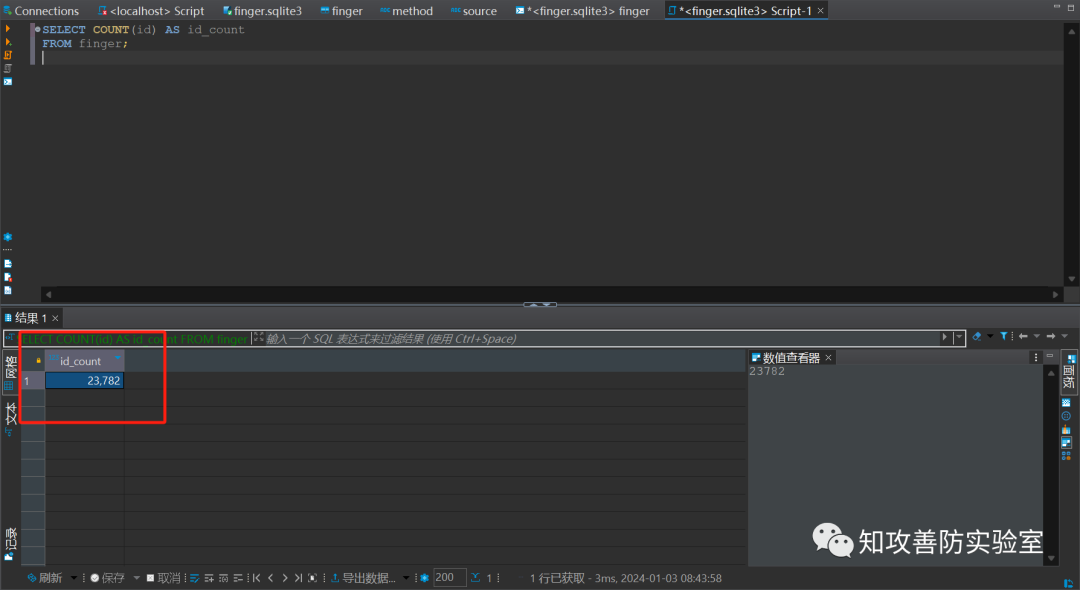Image resolution: width=1080 pixels, height=590 pixels.
Task: Open the <localhost> Script tab
Action: [x=151, y=11]
